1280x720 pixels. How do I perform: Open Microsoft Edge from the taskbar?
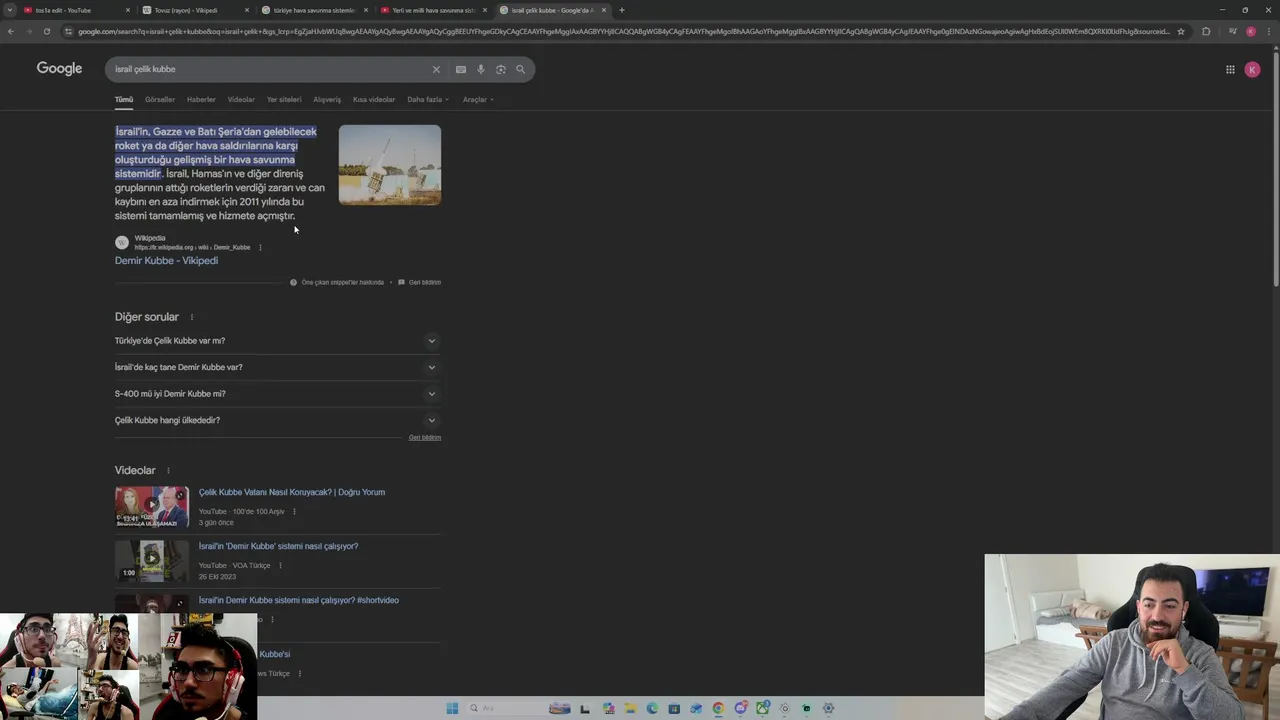pyautogui.click(x=652, y=708)
